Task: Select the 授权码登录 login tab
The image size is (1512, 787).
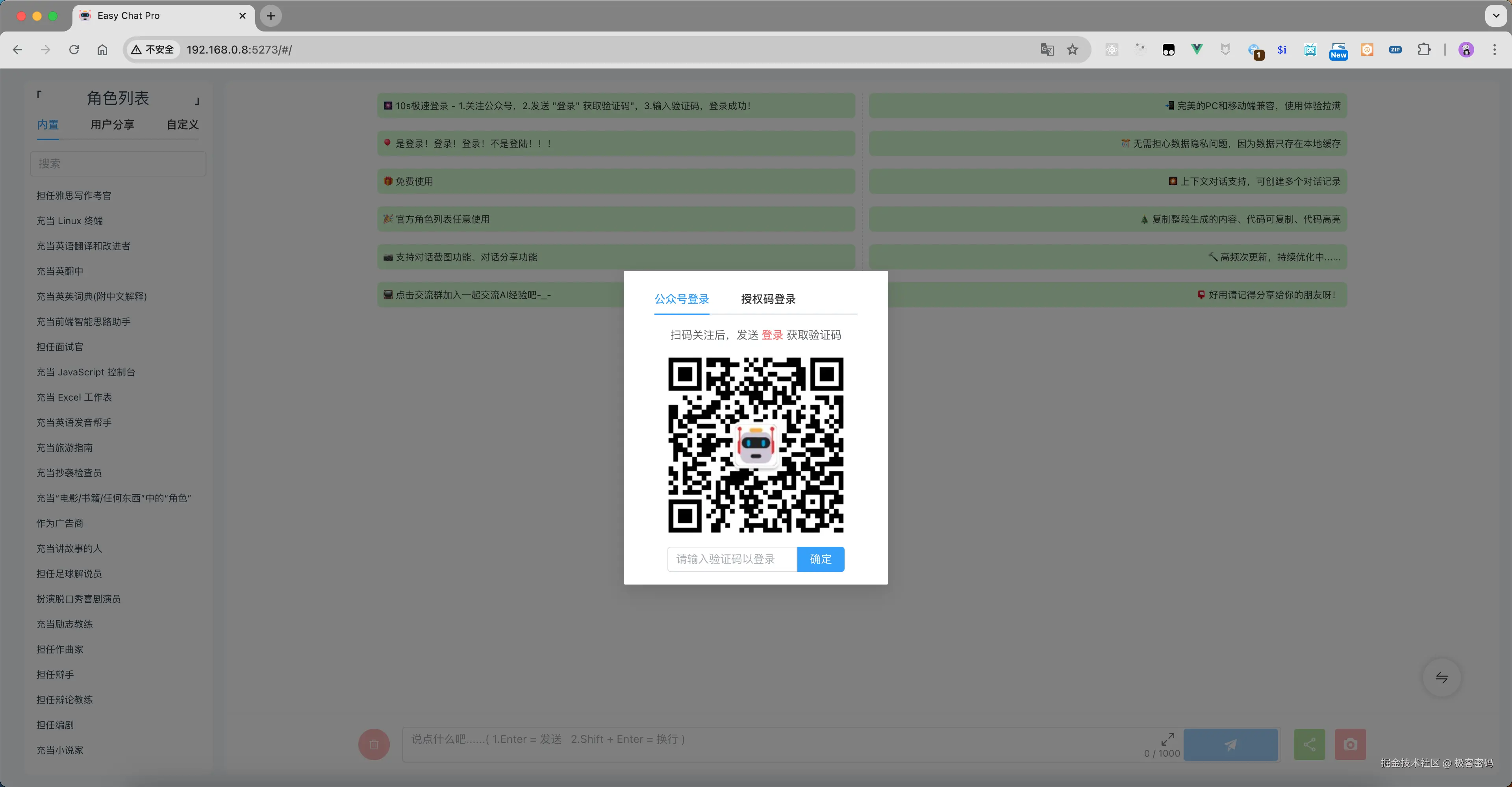Action: (768, 299)
